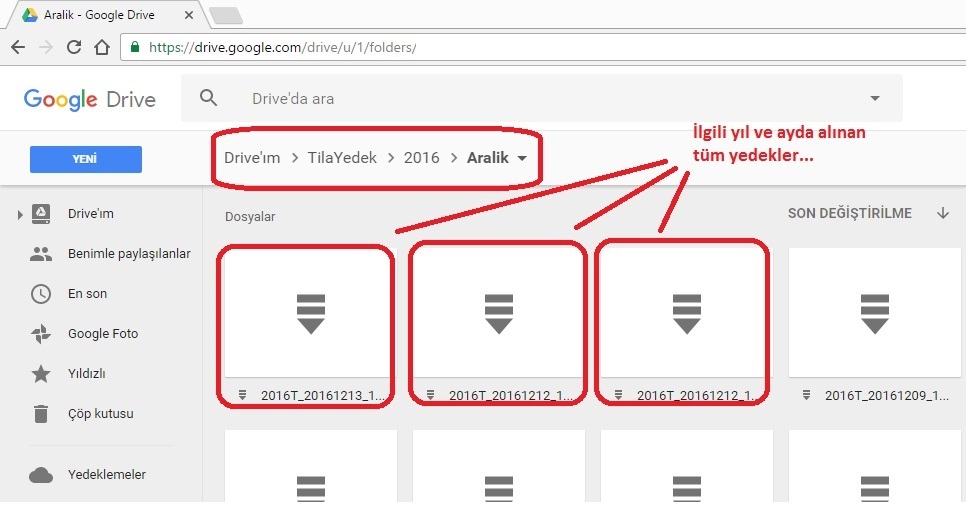Reload the page with the refresh icon

click(x=74, y=47)
